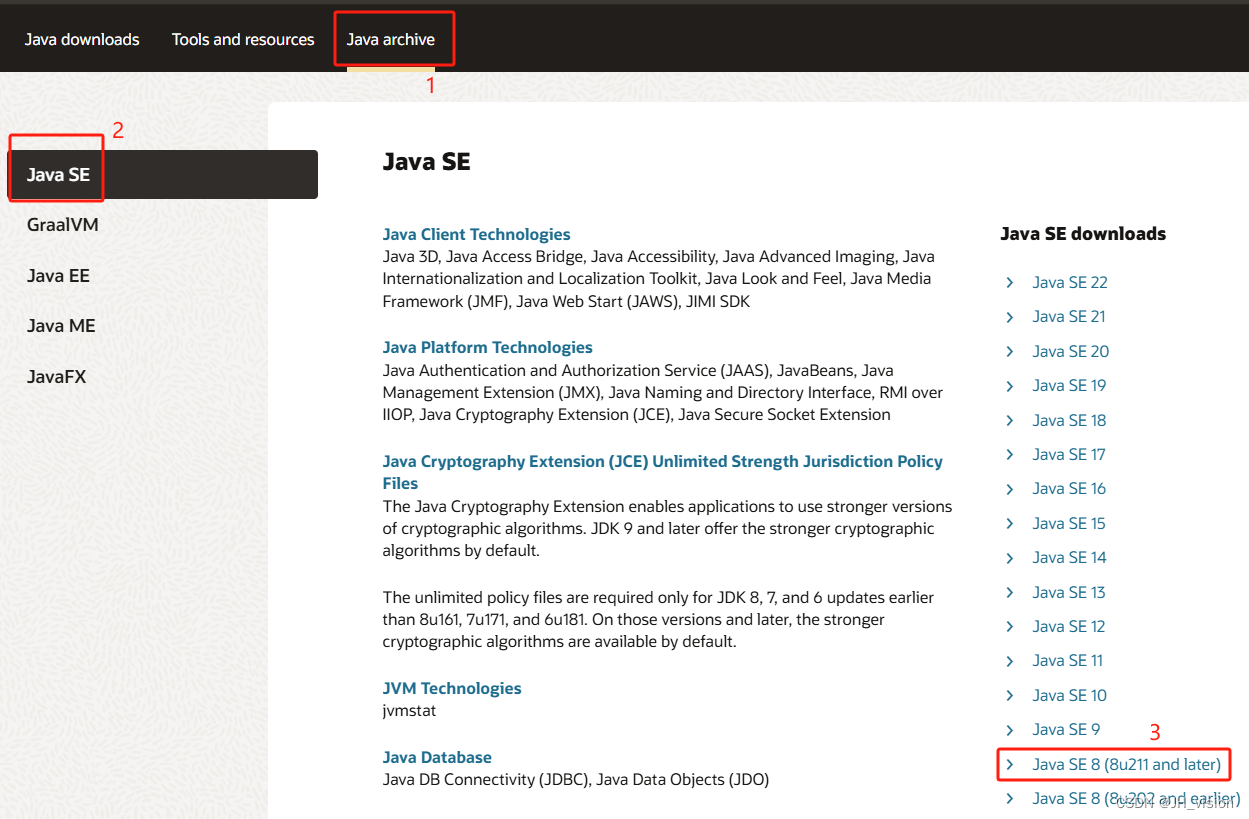Screen dimensions: 1249x819
Task: Select Java SE in the sidebar
Action: click(x=163, y=175)
